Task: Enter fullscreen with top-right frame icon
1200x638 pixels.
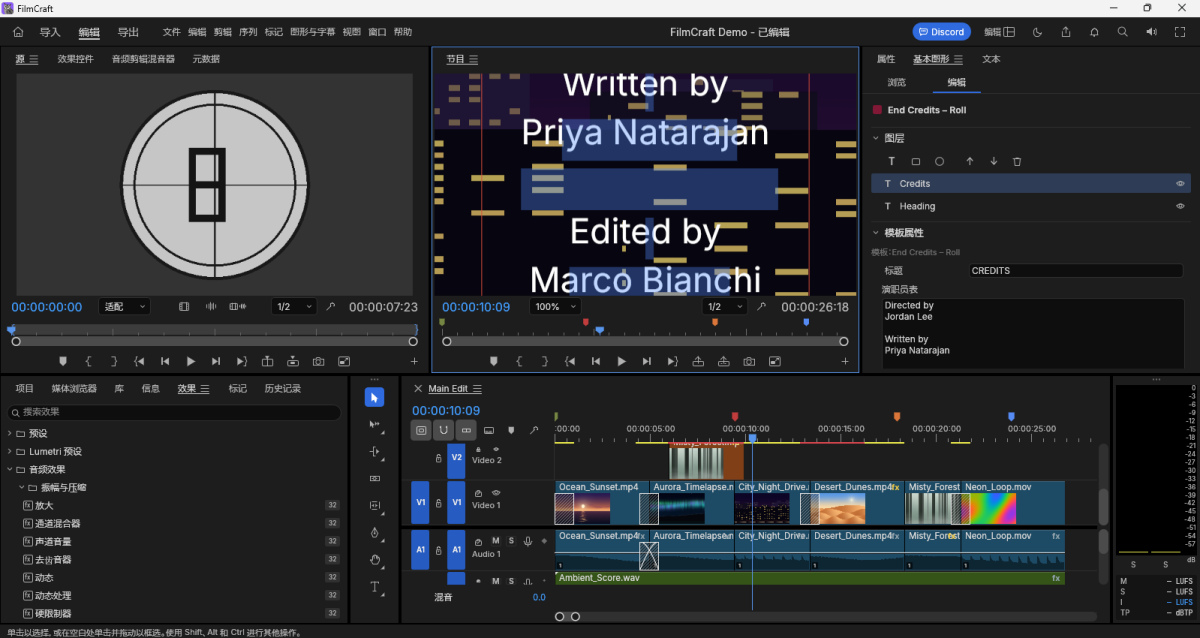Action: [1180, 32]
